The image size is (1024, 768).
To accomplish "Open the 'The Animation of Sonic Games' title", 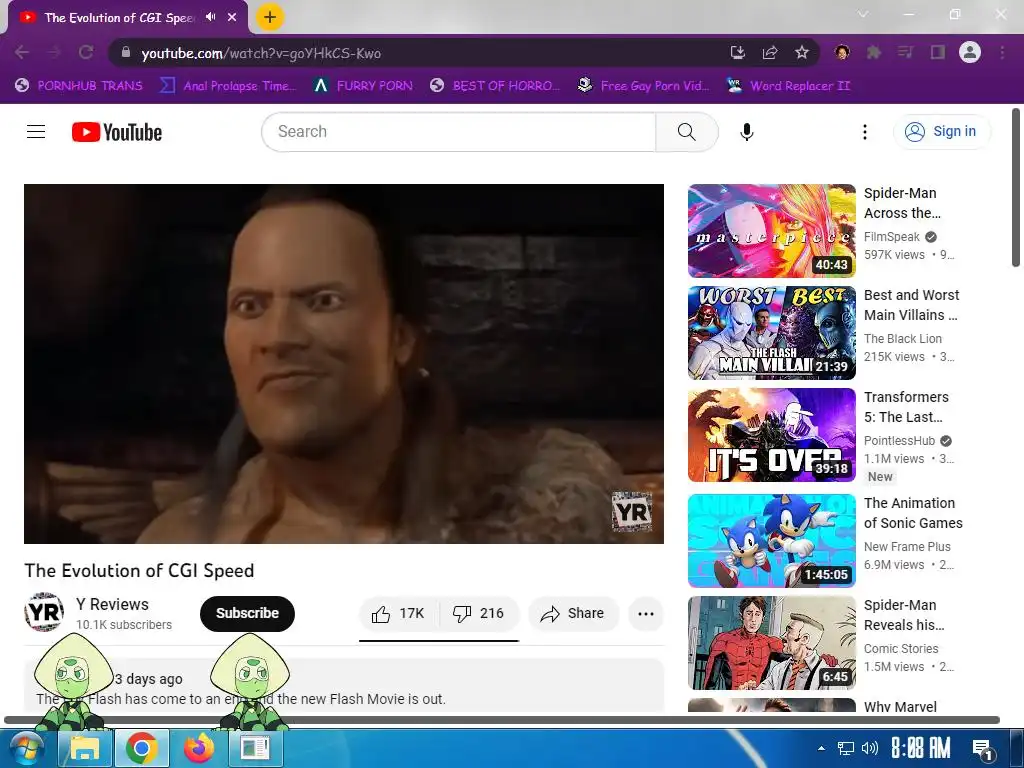I will [913, 513].
